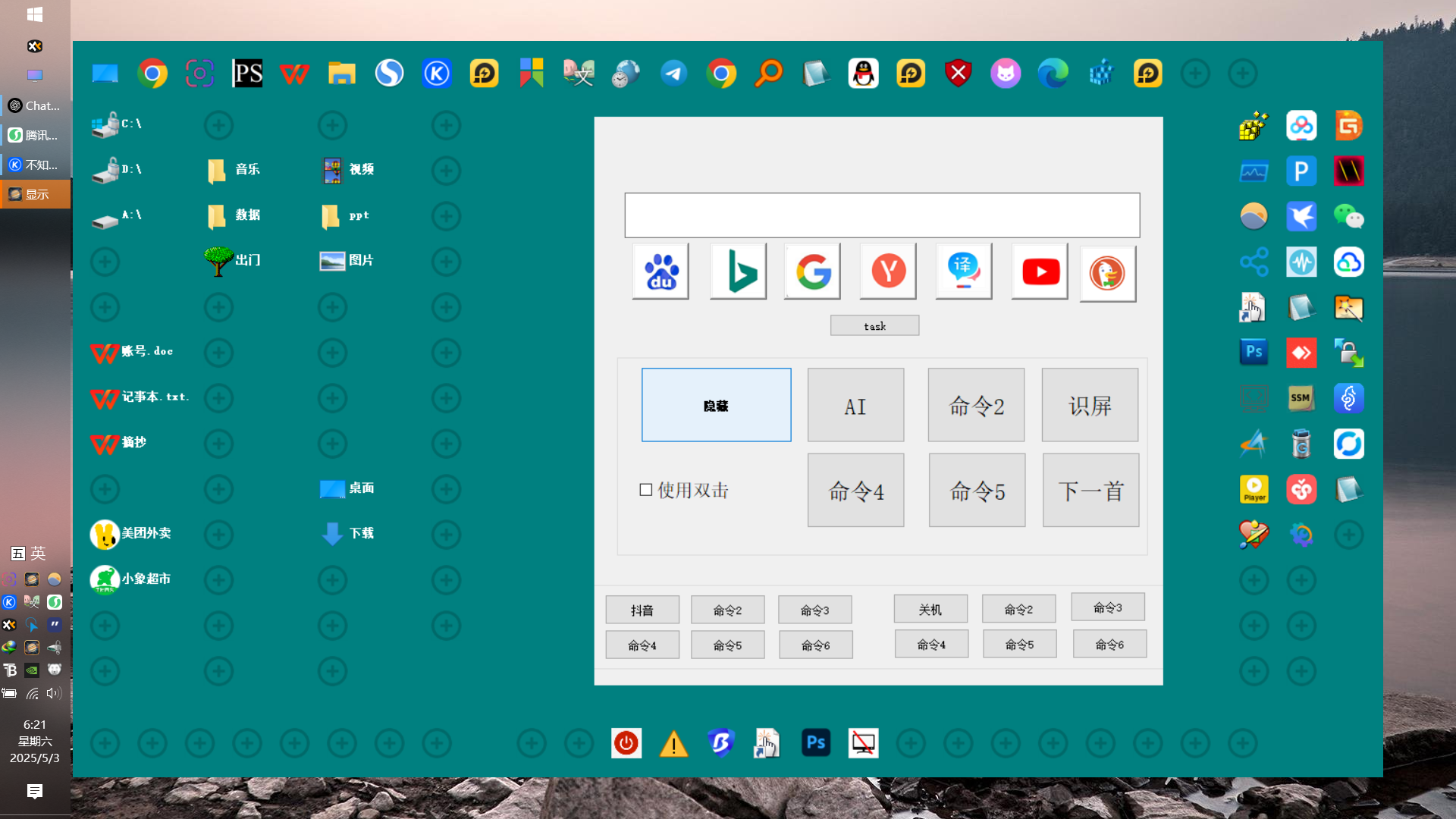Click the Baidu search engine icon
The height and width of the screenshot is (819, 1456).
pyautogui.click(x=661, y=271)
